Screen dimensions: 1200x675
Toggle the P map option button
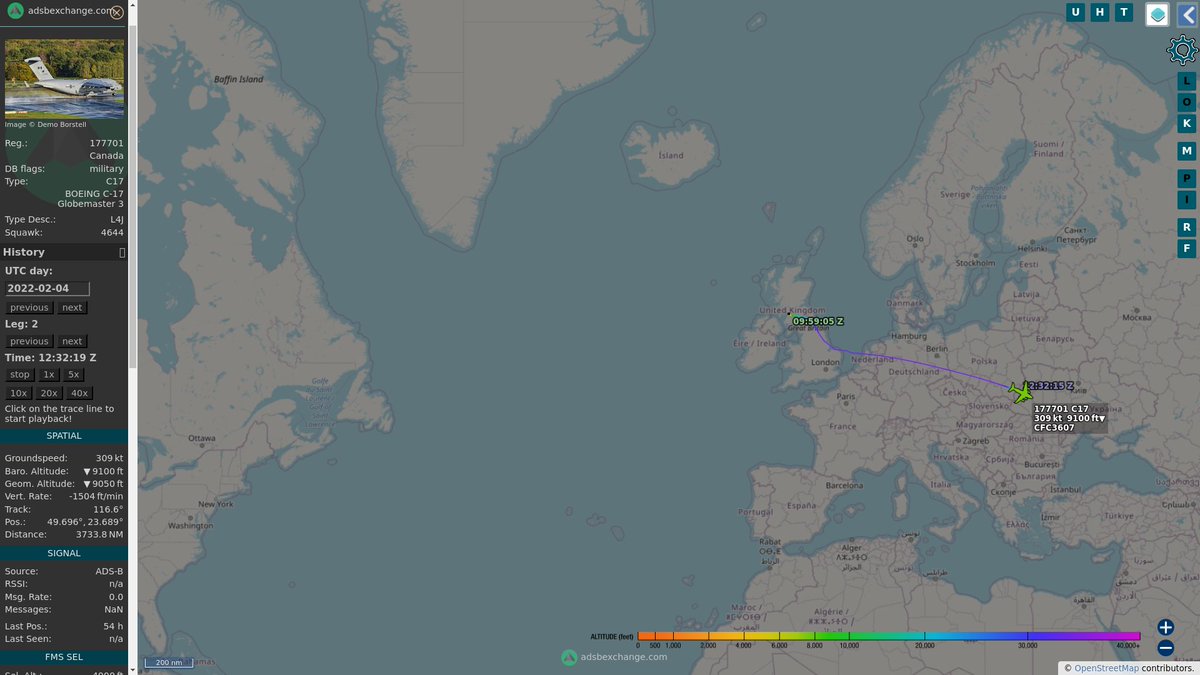click(x=1187, y=178)
